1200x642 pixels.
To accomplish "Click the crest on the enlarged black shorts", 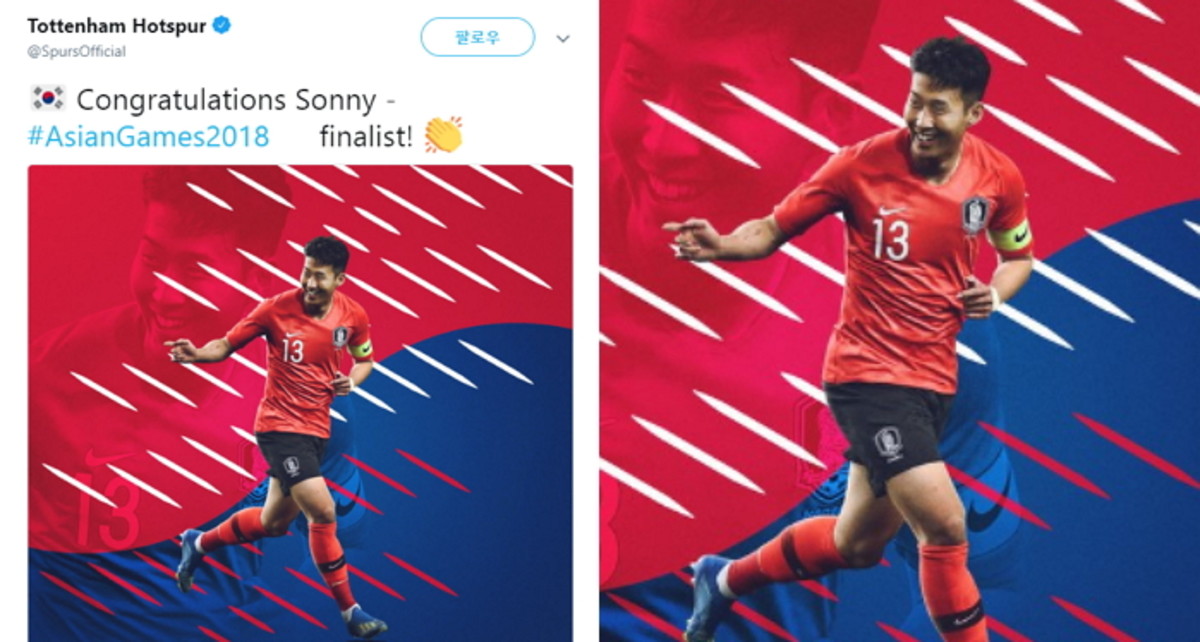I will click(x=888, y=442).
